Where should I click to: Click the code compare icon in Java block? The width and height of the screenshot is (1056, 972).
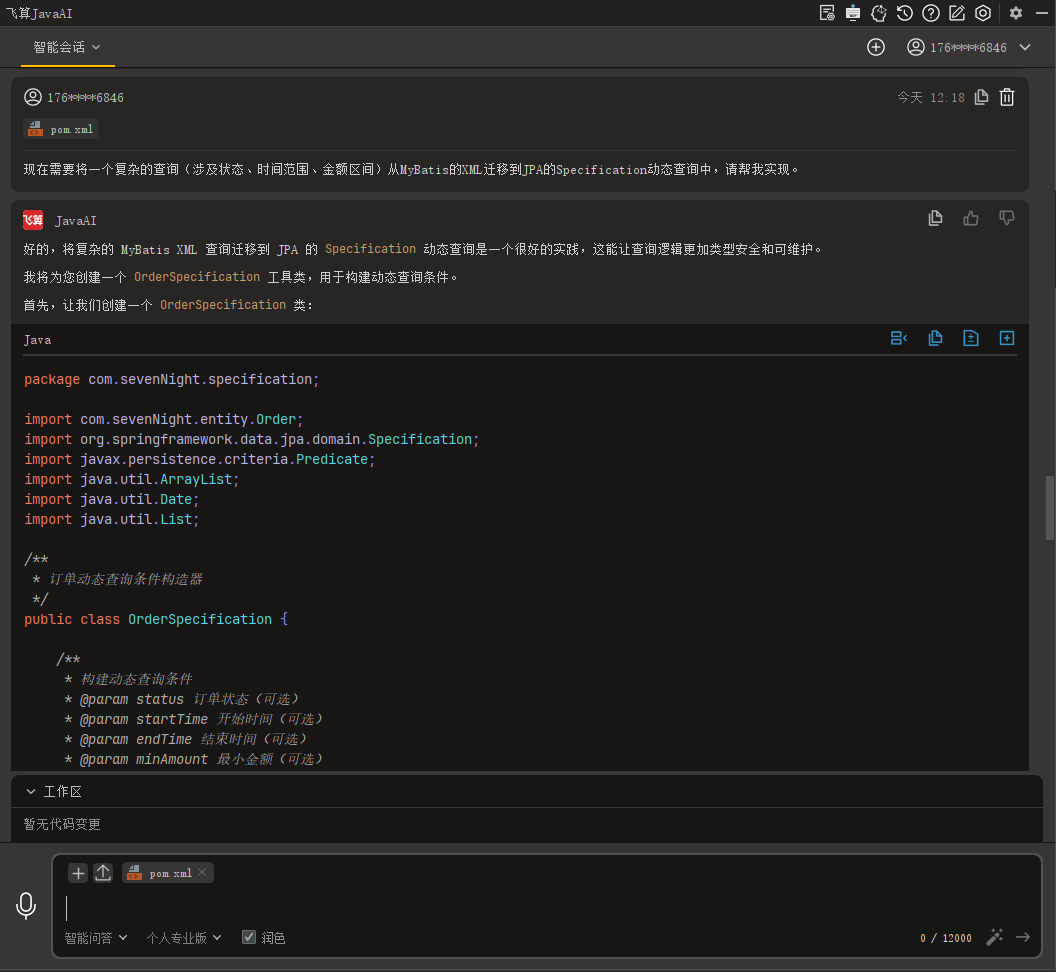tap(898, 338)
